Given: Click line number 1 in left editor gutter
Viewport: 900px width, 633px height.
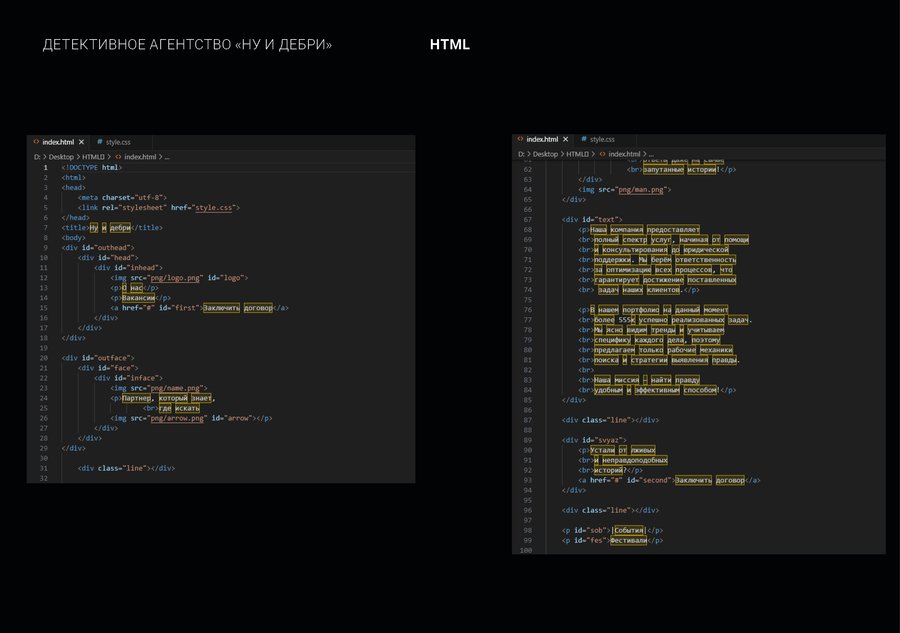Looking at the screenshot, I should (x=45, y=168).
